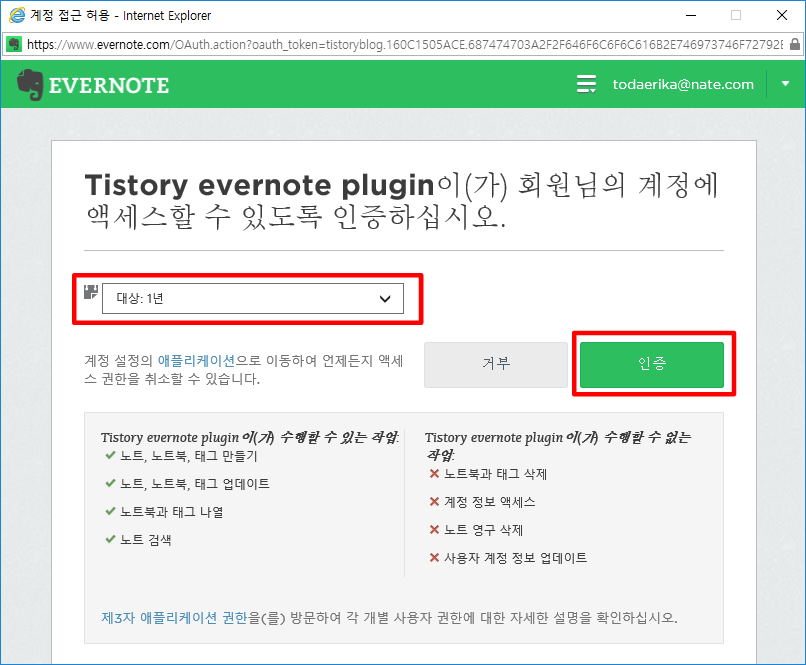Click the todaerika@nate.com account name
Screen dimensions: 806x665
[683, 84]
